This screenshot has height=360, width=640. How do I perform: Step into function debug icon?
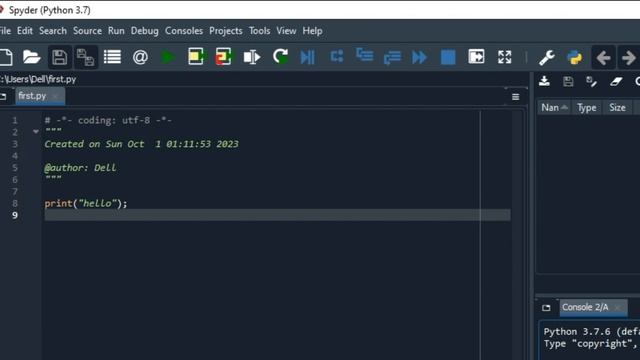364,55
